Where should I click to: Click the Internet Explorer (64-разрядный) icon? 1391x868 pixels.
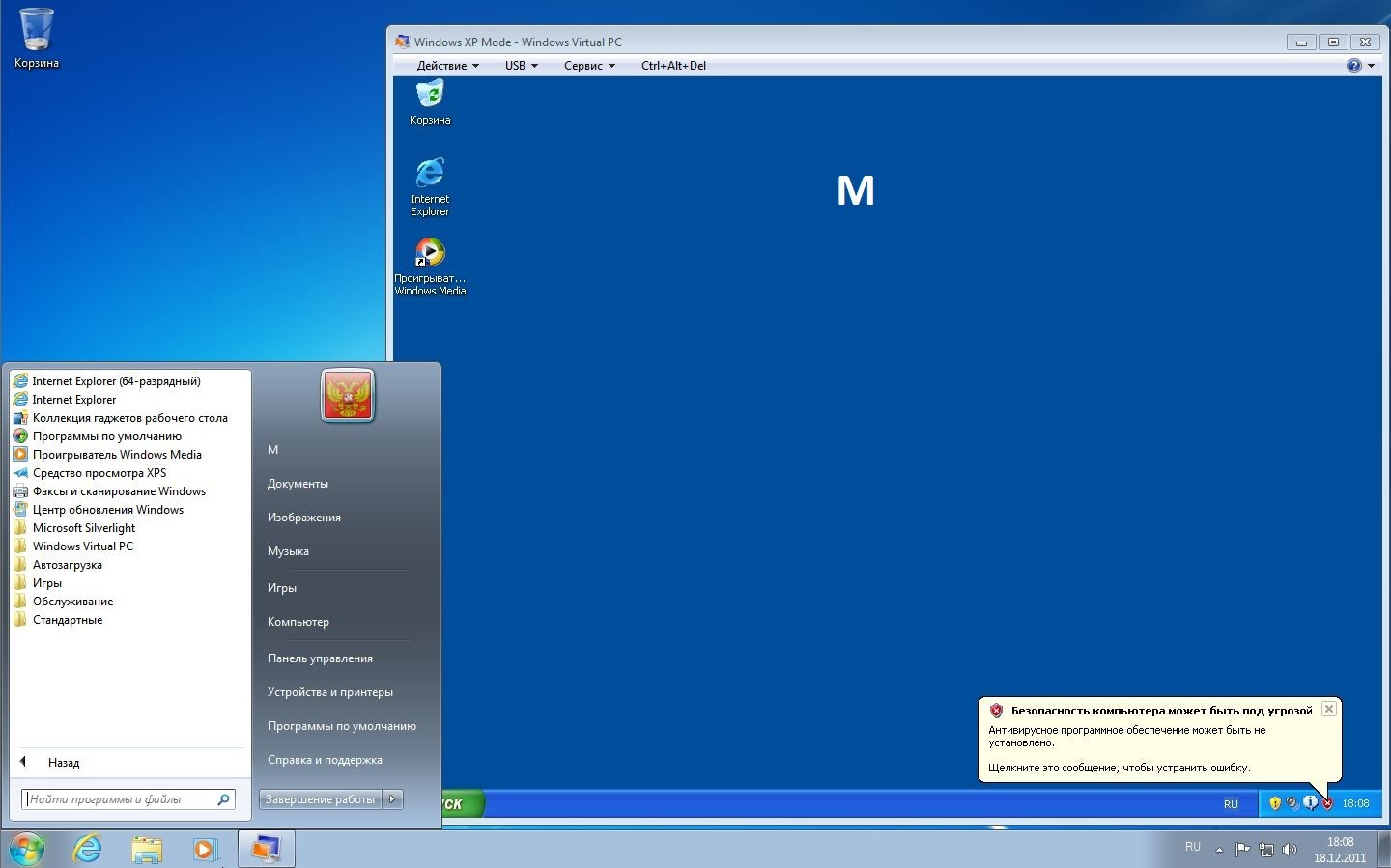[20, 381]
